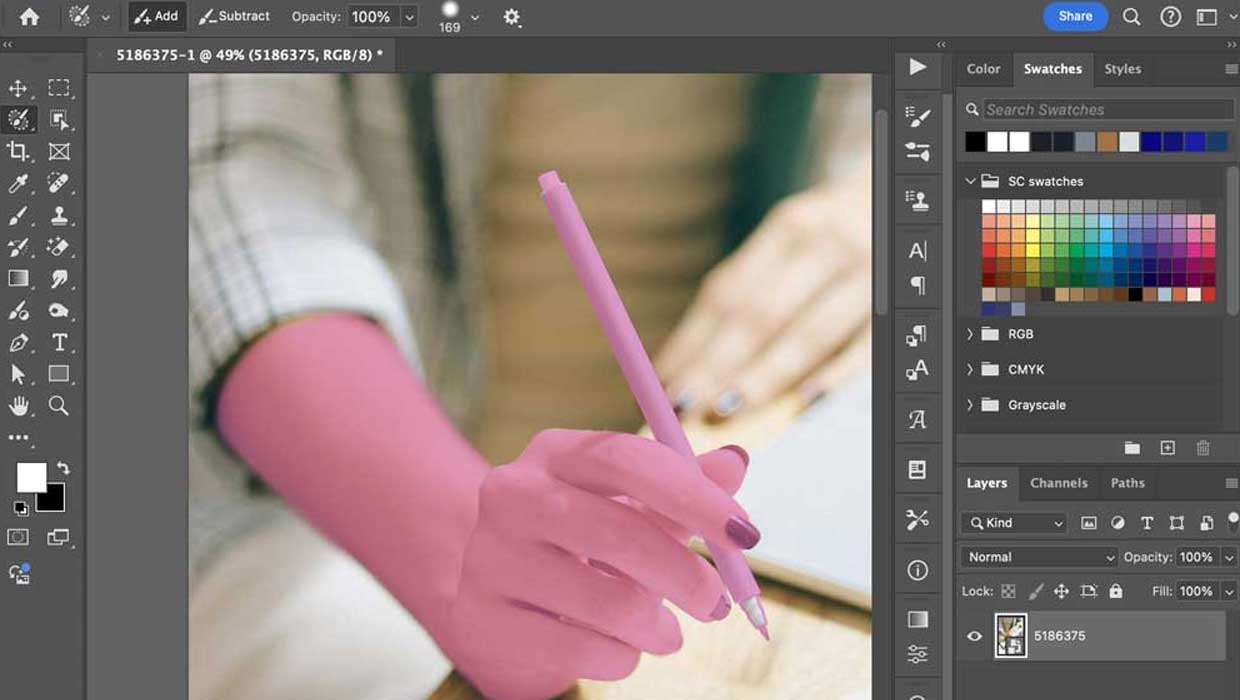Expand the CMYK swatches folder
This screenshot has height=700, width=1240.
[970, 369]
